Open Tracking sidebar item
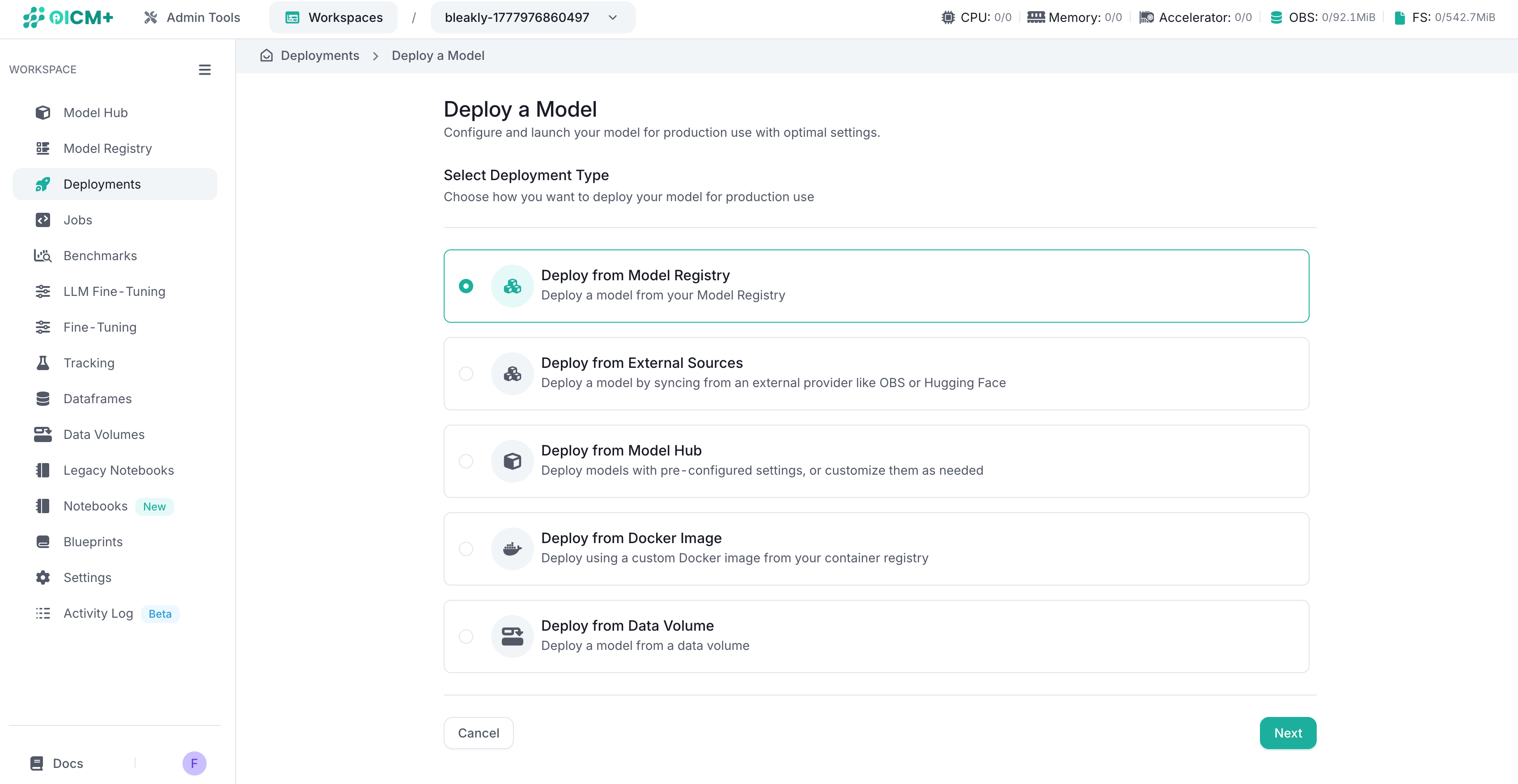 [x=115, y=363]
